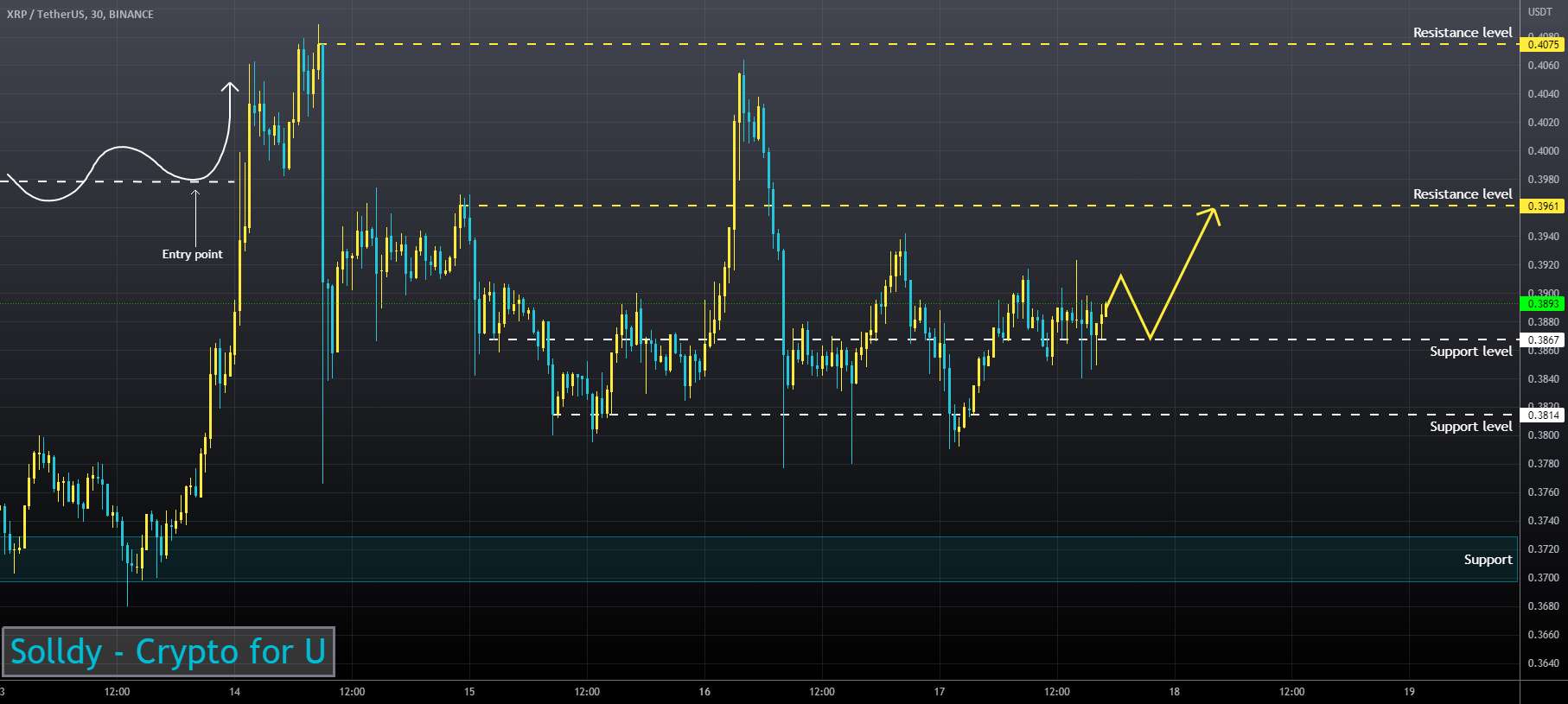Click the white 0.3814 price tag
Screen dimensions: 1568x704
(1543, 415)
